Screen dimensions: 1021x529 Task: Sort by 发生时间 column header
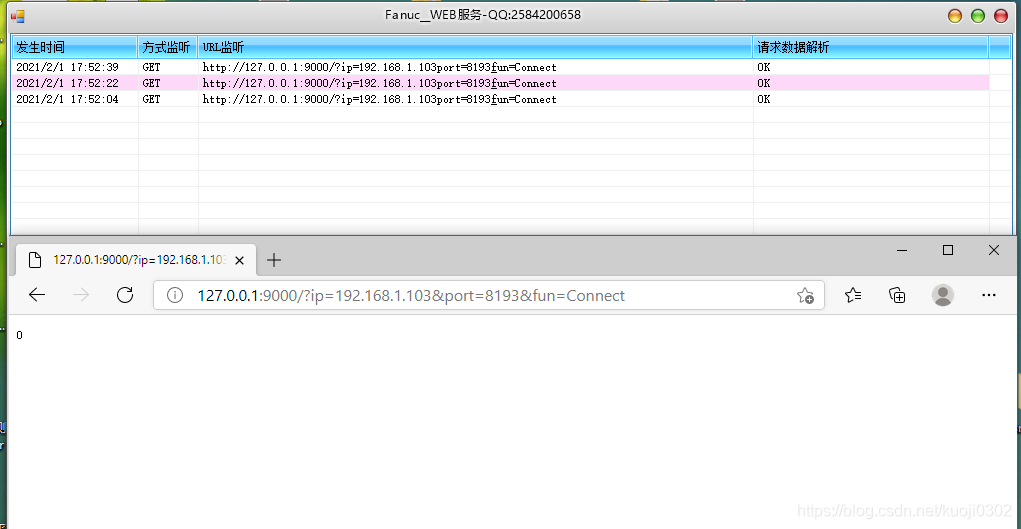click(x=75, y=48)
